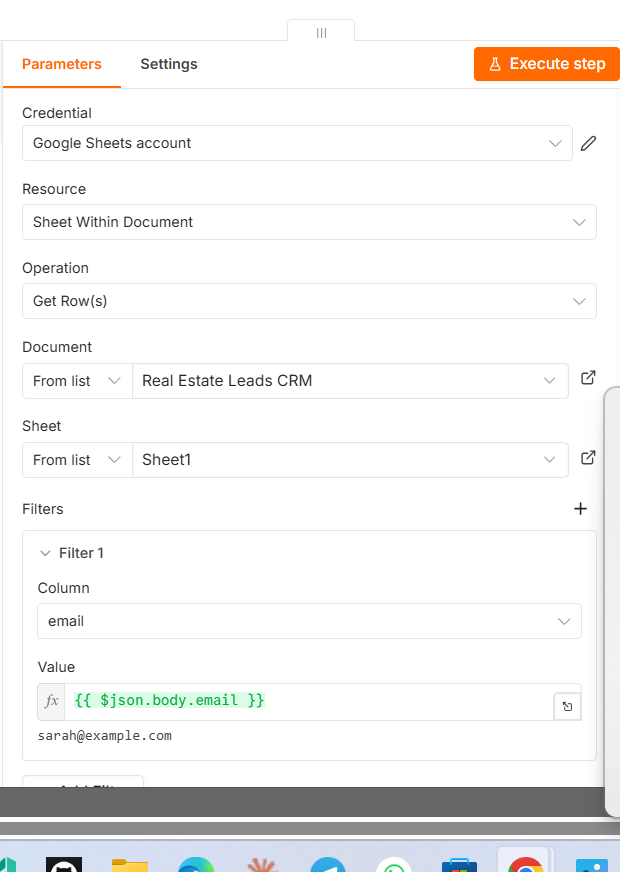Image resolution: width=620 pixels, height=872 pixels.
Task: Change Document mode From list dropdown
Action: click(x=77, y=381)
